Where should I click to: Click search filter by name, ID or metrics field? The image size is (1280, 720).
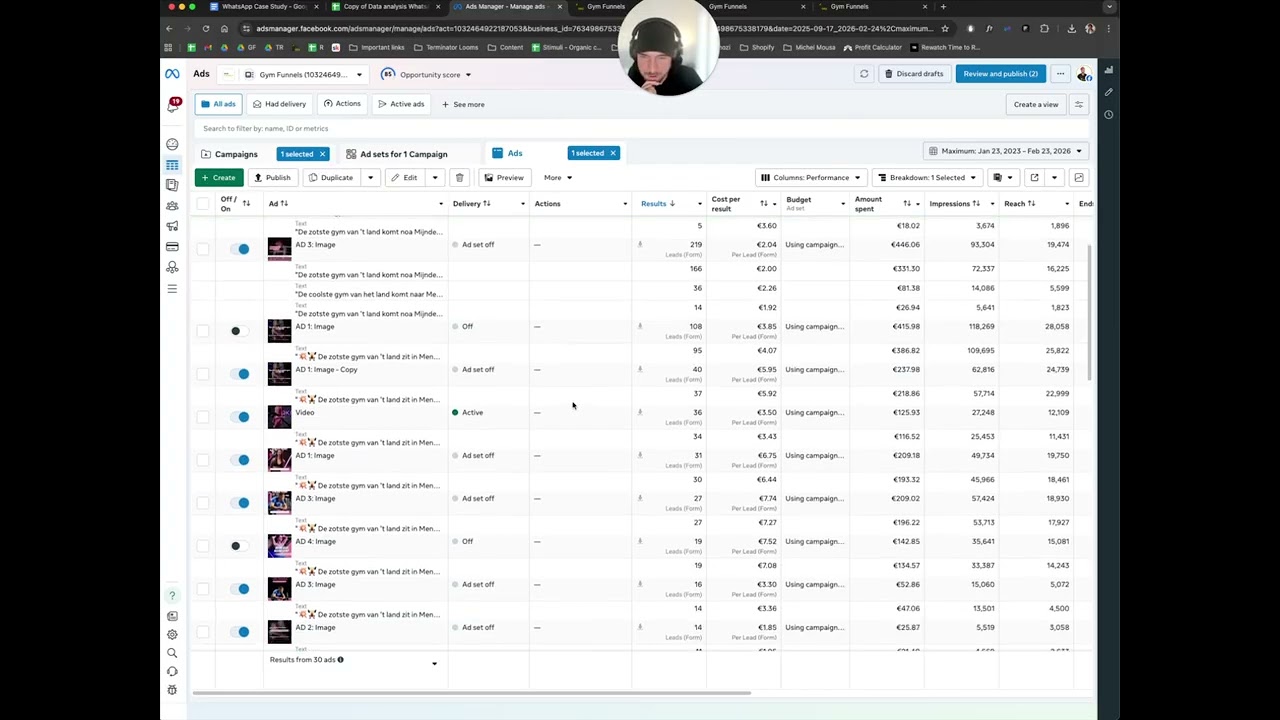click(x=640, y=128)
